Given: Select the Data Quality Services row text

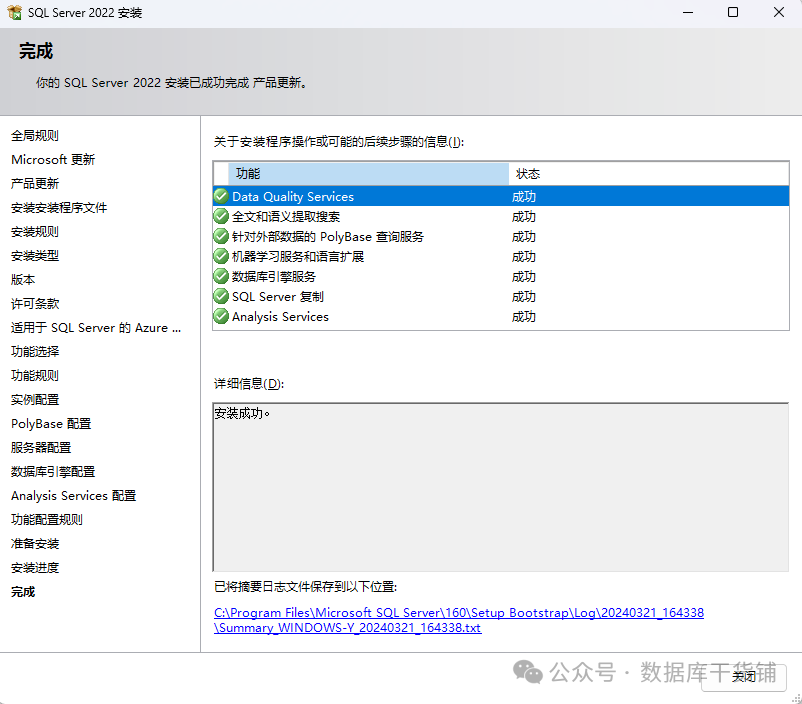Looking at the screenshot, I should point(293,196).
